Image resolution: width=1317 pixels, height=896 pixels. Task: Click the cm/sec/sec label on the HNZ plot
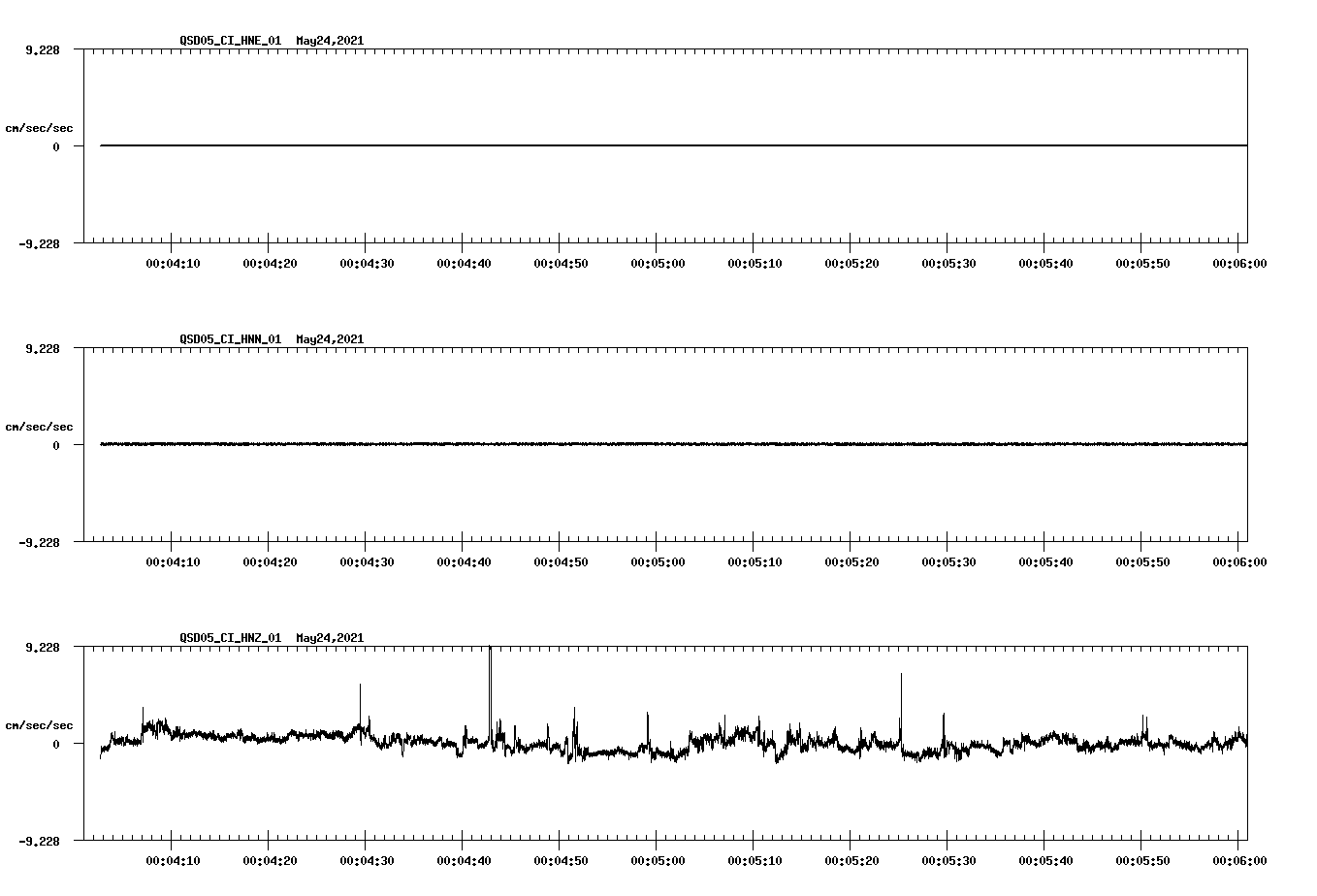tap(41, 722)
